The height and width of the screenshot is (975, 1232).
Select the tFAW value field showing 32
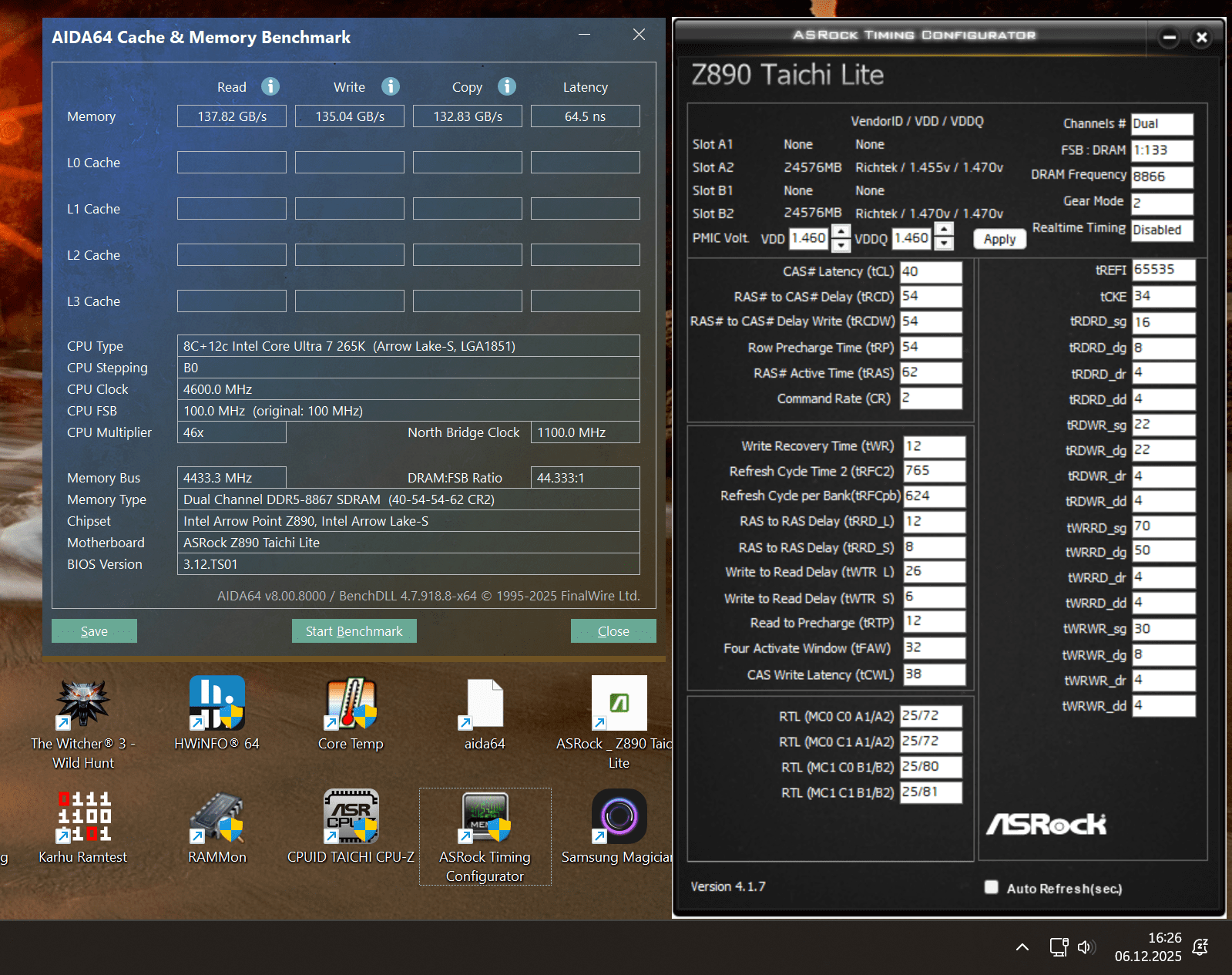[934, 647]
